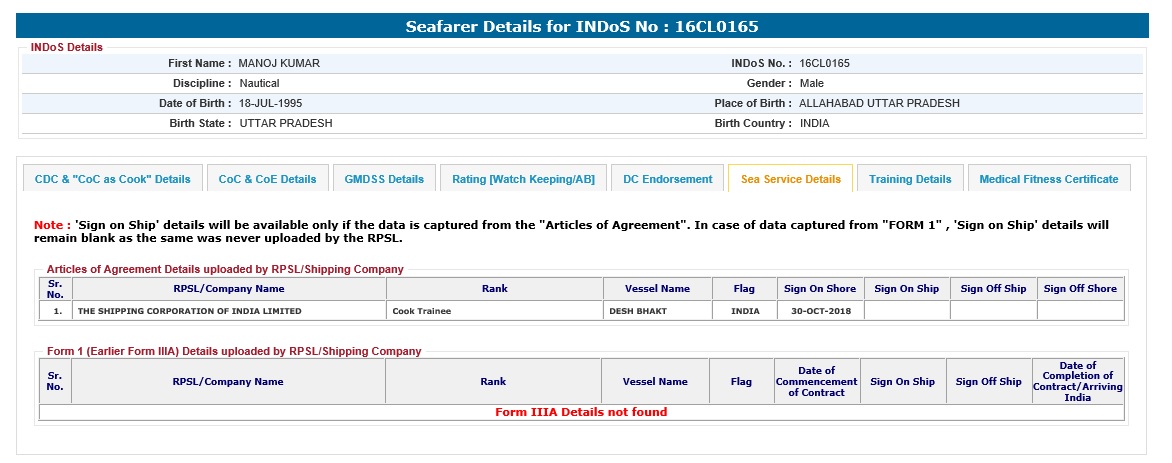Click the Sign Off Shore column header
The height and width of the screenshot is (463, 1172).
click(1080, 289)
